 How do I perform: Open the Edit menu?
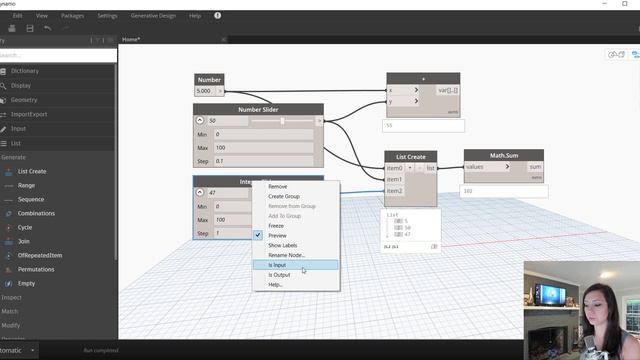point(17,16)
